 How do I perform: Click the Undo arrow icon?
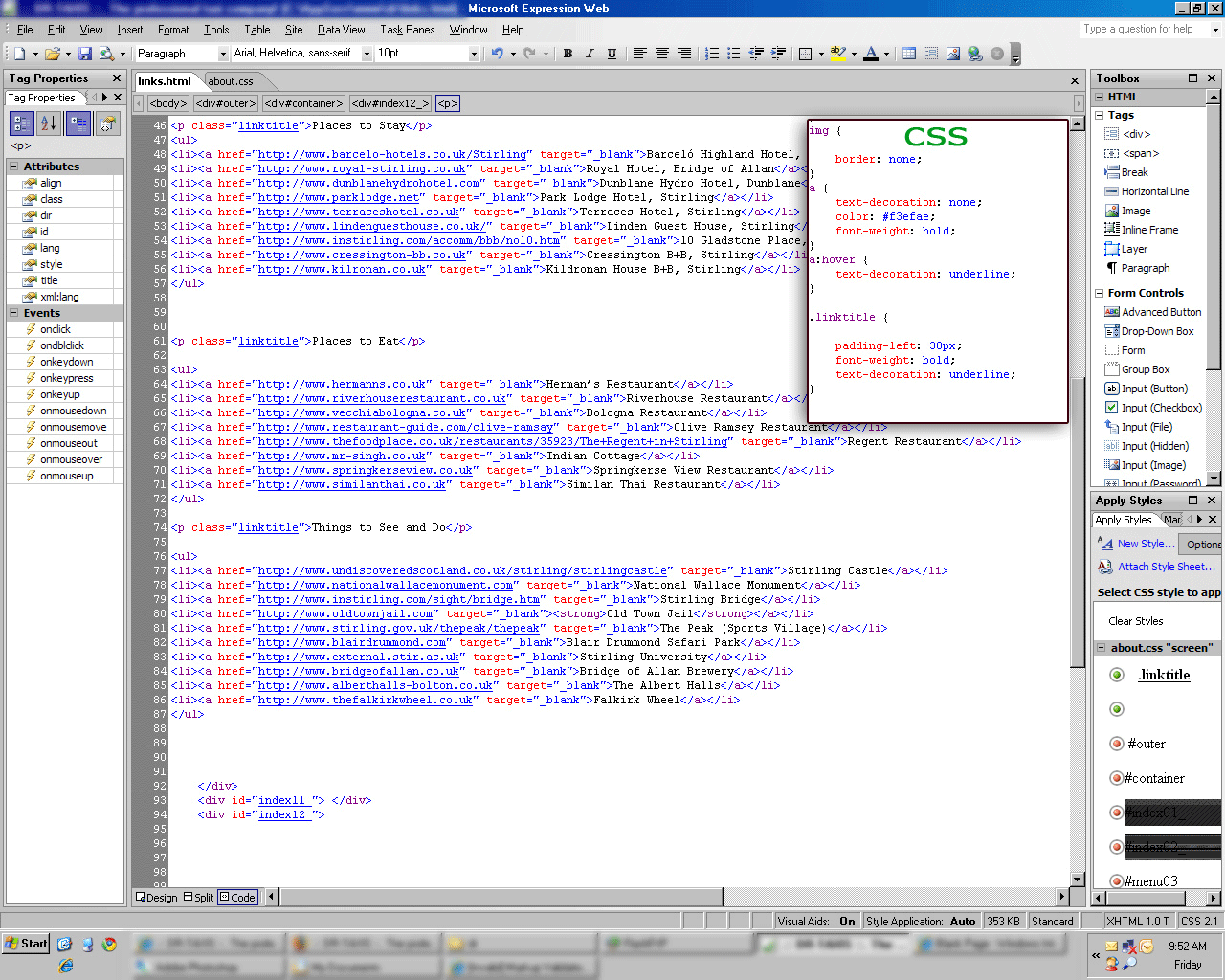[497, 54]
